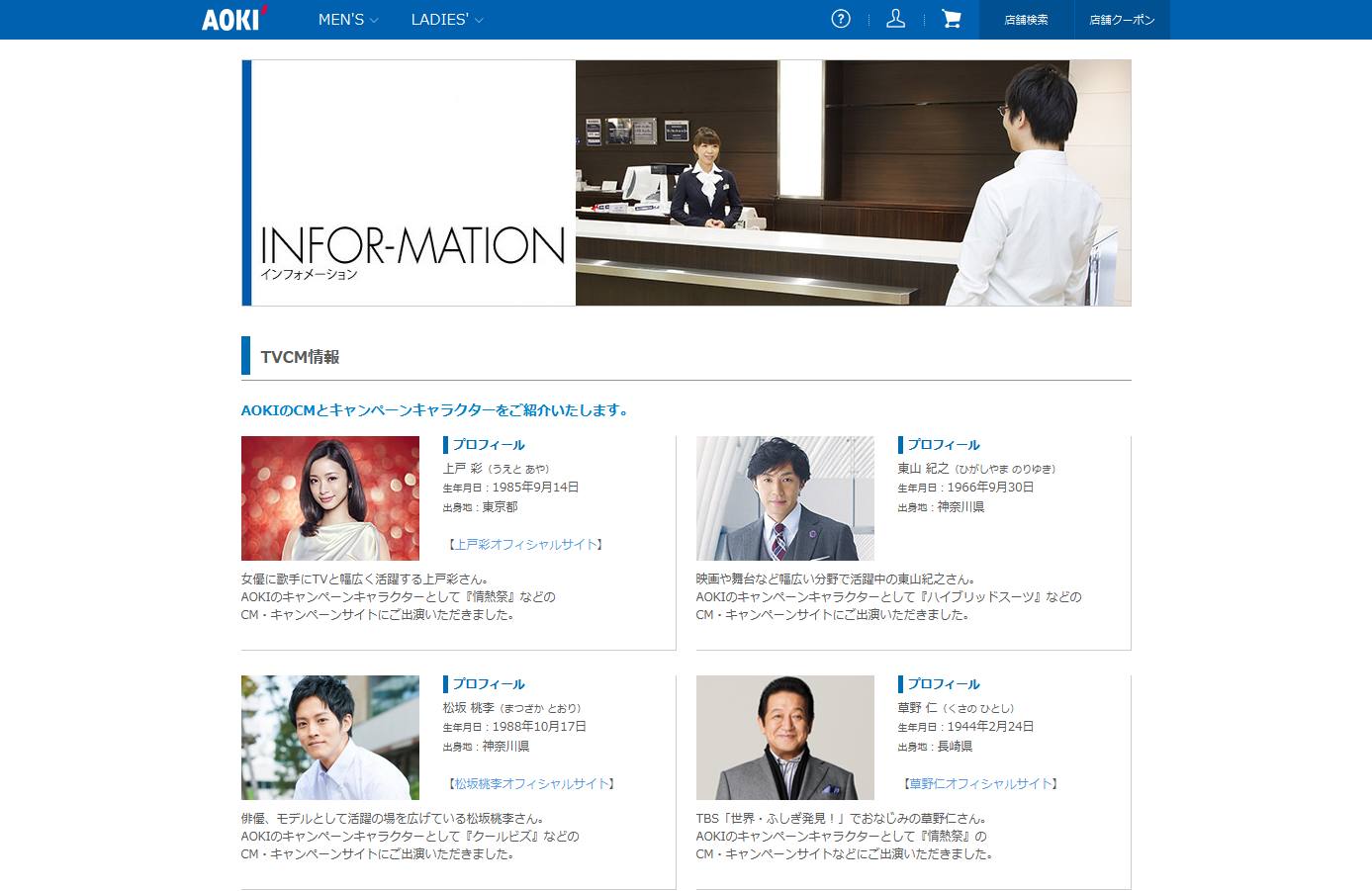Click the 松坂 桃李 profile photo
Viewport: 1372px width, 891px height.
(x=330, y=738)
